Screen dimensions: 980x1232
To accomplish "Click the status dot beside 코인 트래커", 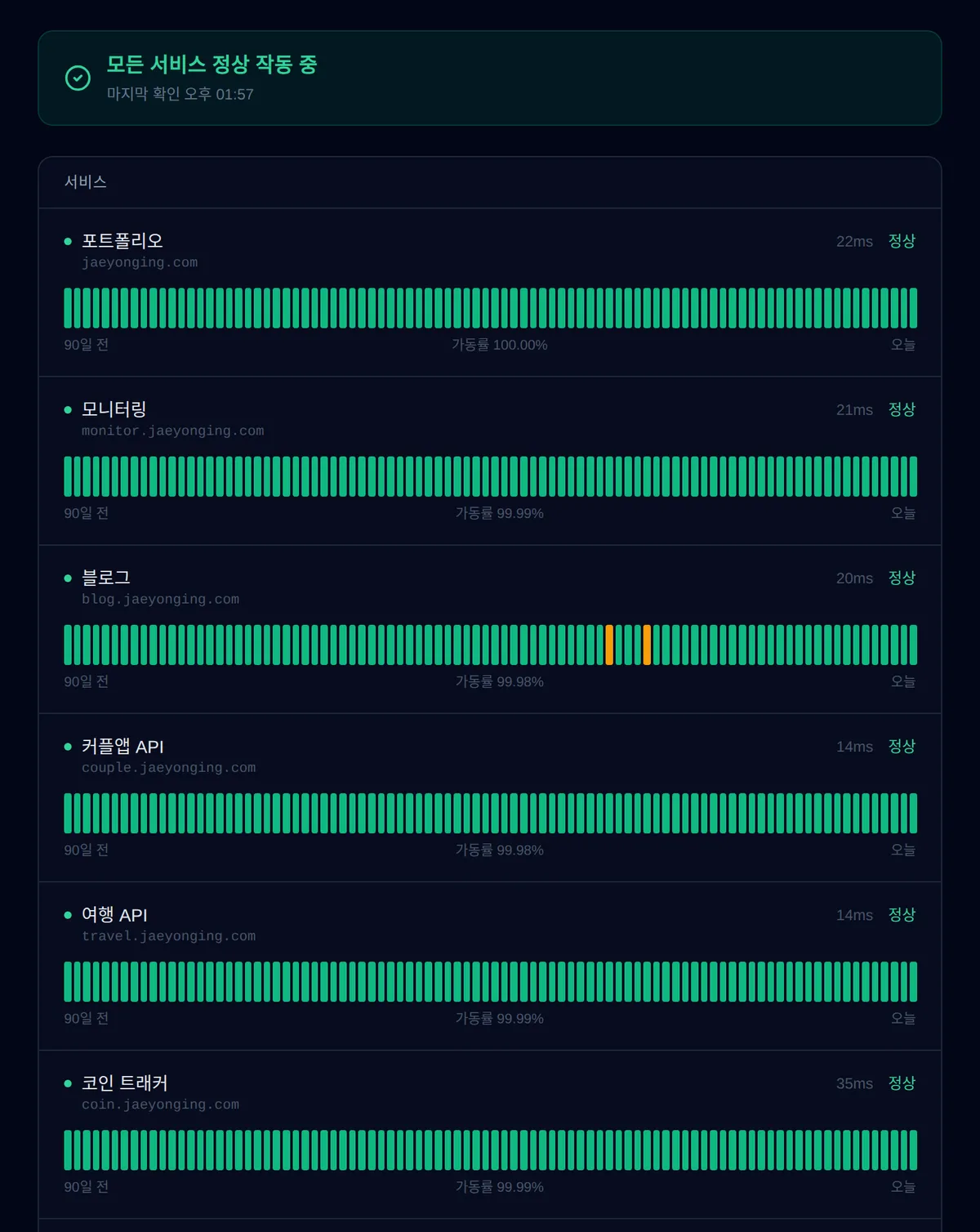I will [68, 1083].
